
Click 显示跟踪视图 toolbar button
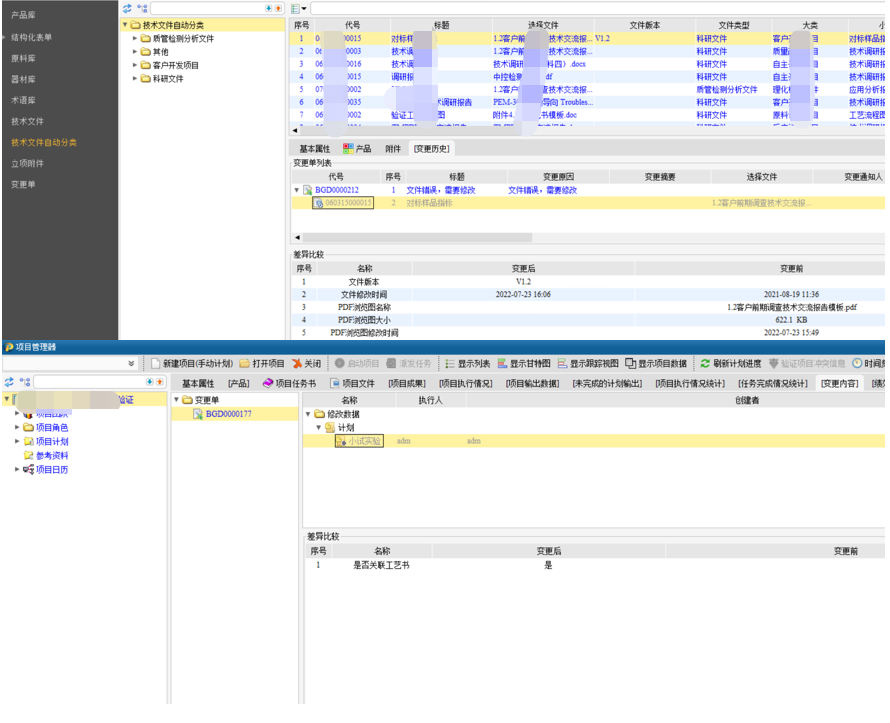coord(588,363)
